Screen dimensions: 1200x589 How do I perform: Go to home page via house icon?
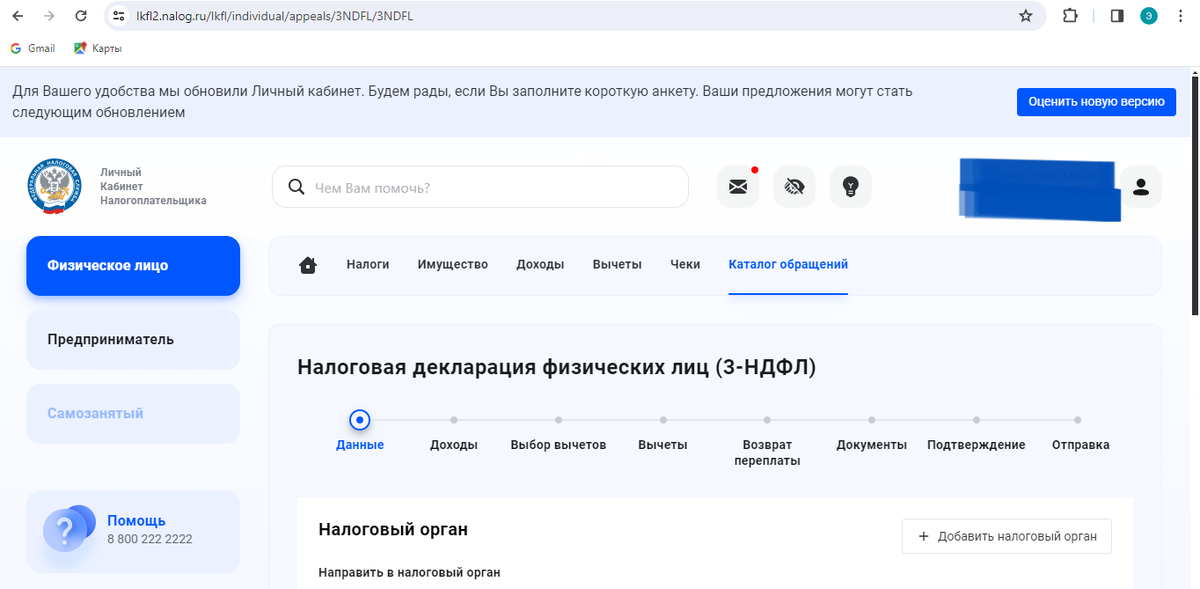(x=308, y=265)
